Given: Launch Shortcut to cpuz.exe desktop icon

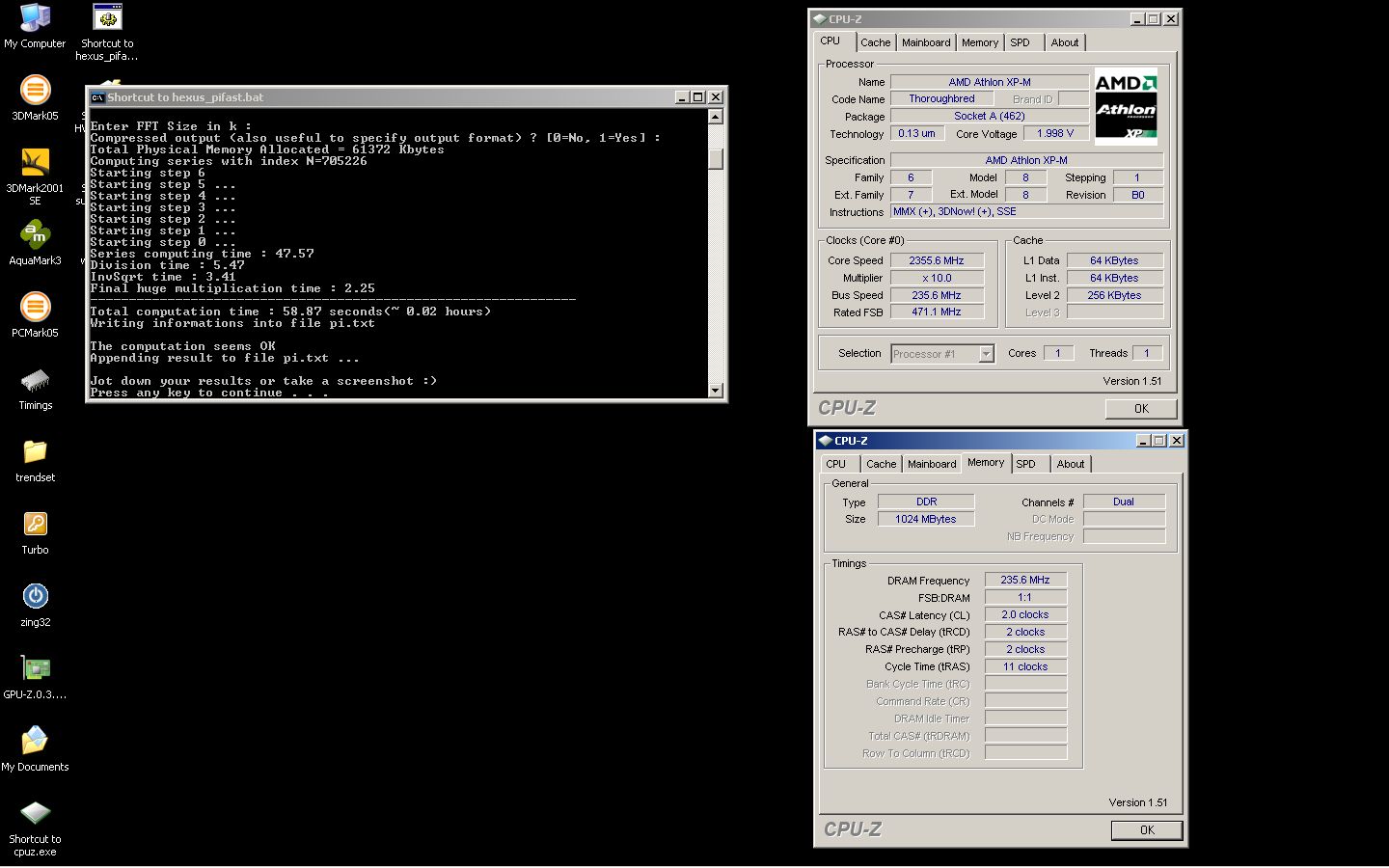Looking at the screenshot, I should (x=35, y=827).
